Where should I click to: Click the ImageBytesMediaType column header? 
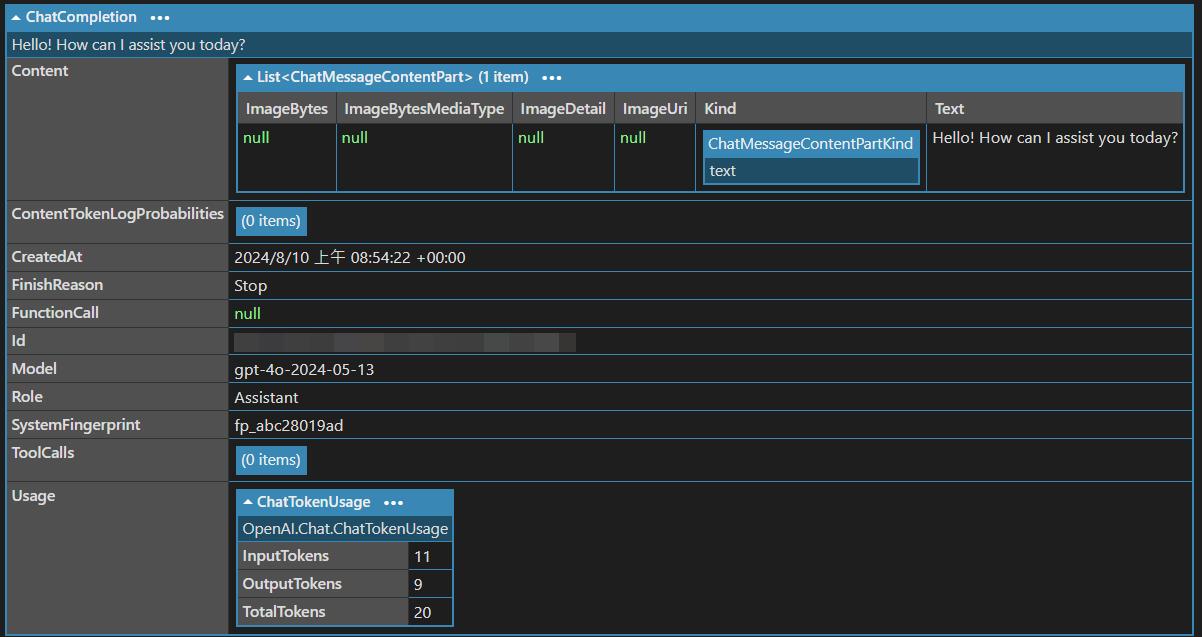click(x=424, y=109)
